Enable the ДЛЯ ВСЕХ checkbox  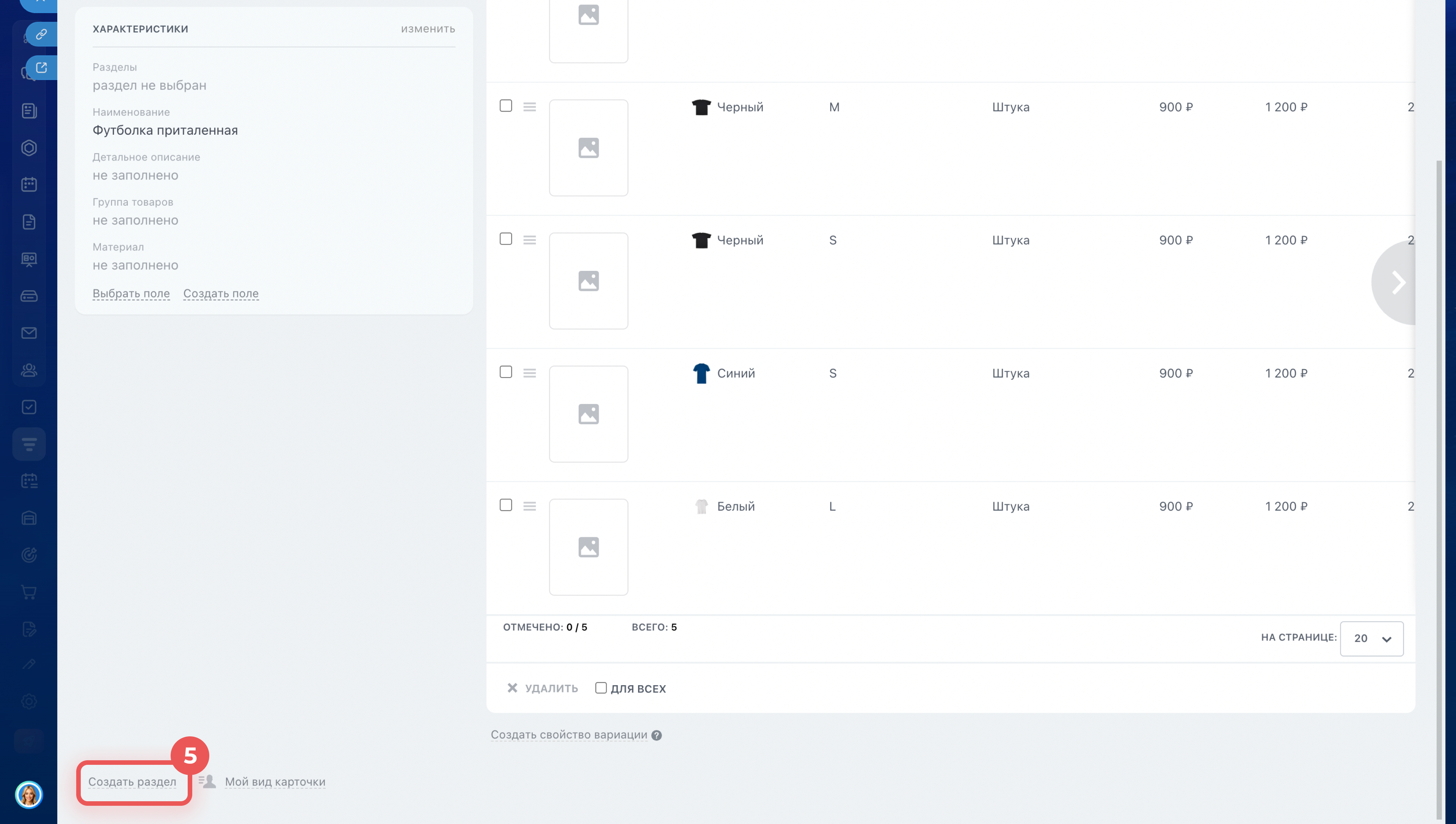pos(601,687)
